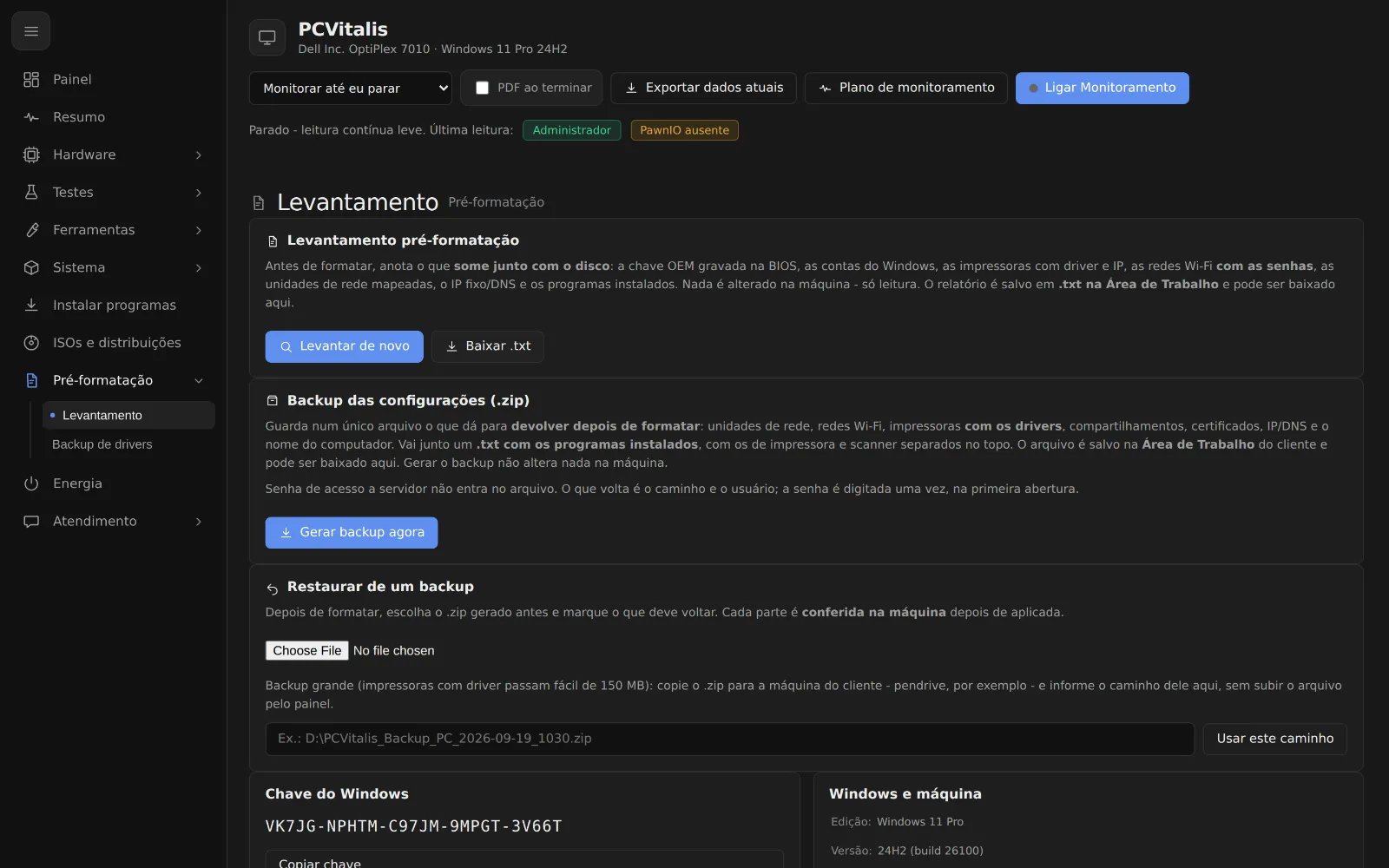This screenshot has width=1389, height=868.
Task: Click the Administrador status badge
Action: [x=571, y=130]
